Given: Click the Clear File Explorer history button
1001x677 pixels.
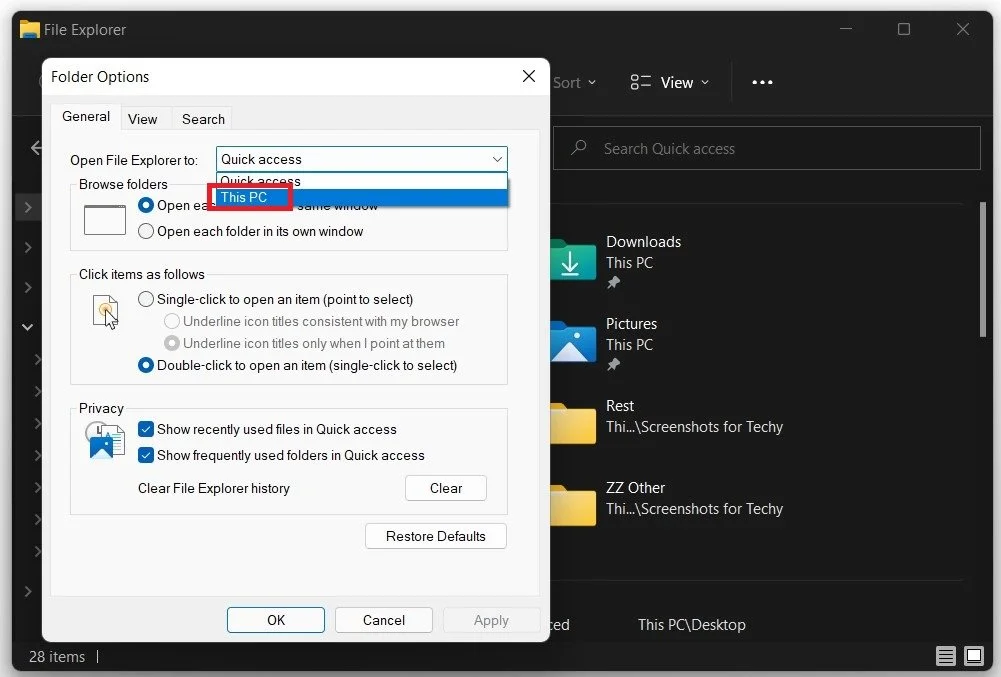Looking at the screenshot, I should pos(445,488).
